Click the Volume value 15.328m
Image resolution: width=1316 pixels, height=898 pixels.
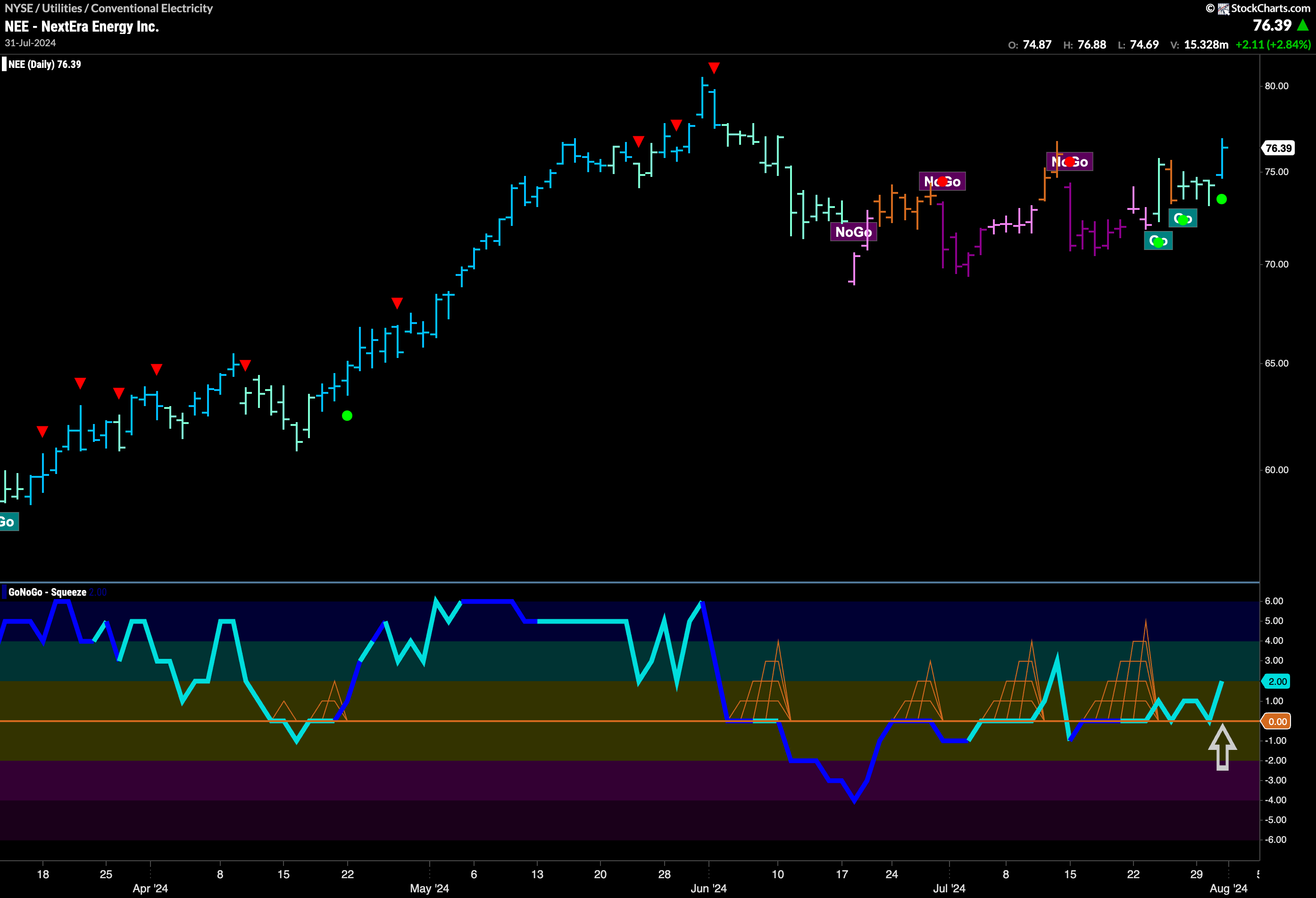pos(1206,44)
